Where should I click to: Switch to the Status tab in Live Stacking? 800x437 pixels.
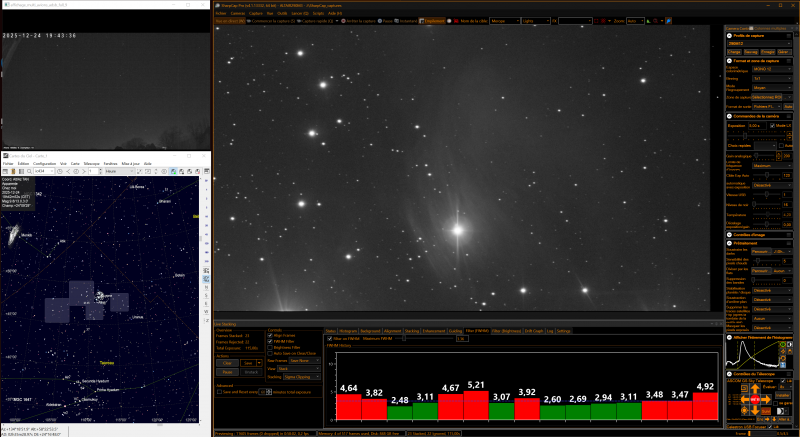pyautogui.click(x=331, y=331)
